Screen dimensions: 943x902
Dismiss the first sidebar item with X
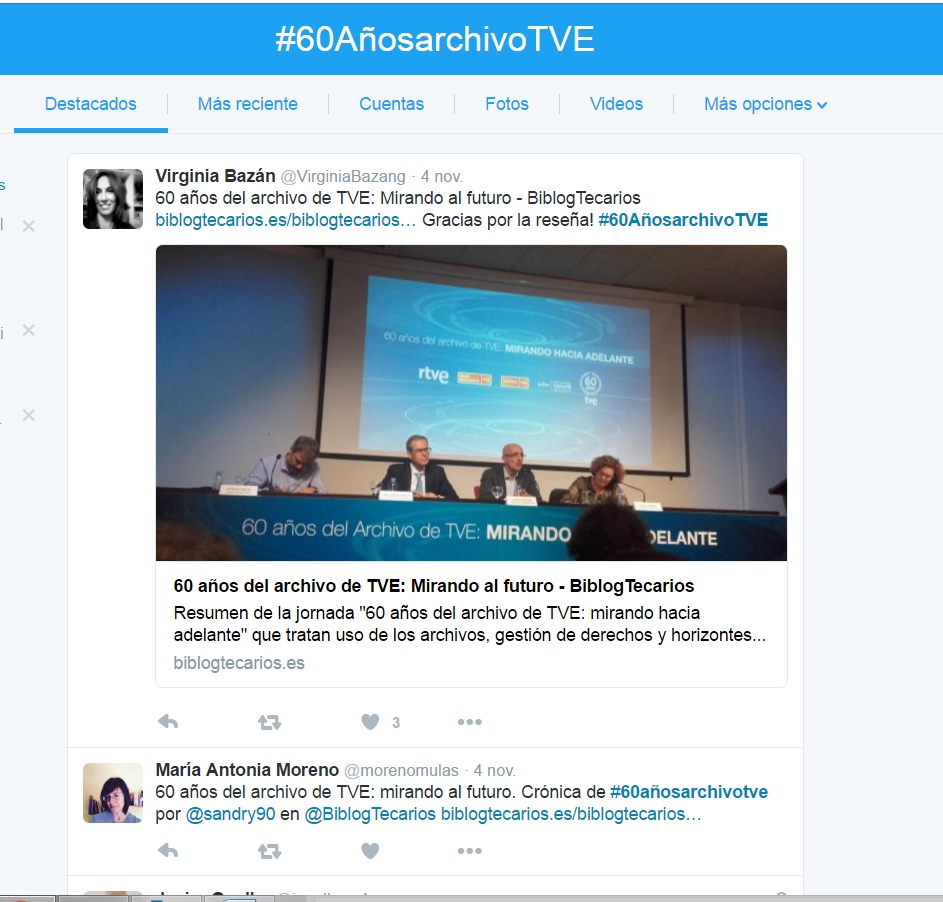(x=28, y=226)
